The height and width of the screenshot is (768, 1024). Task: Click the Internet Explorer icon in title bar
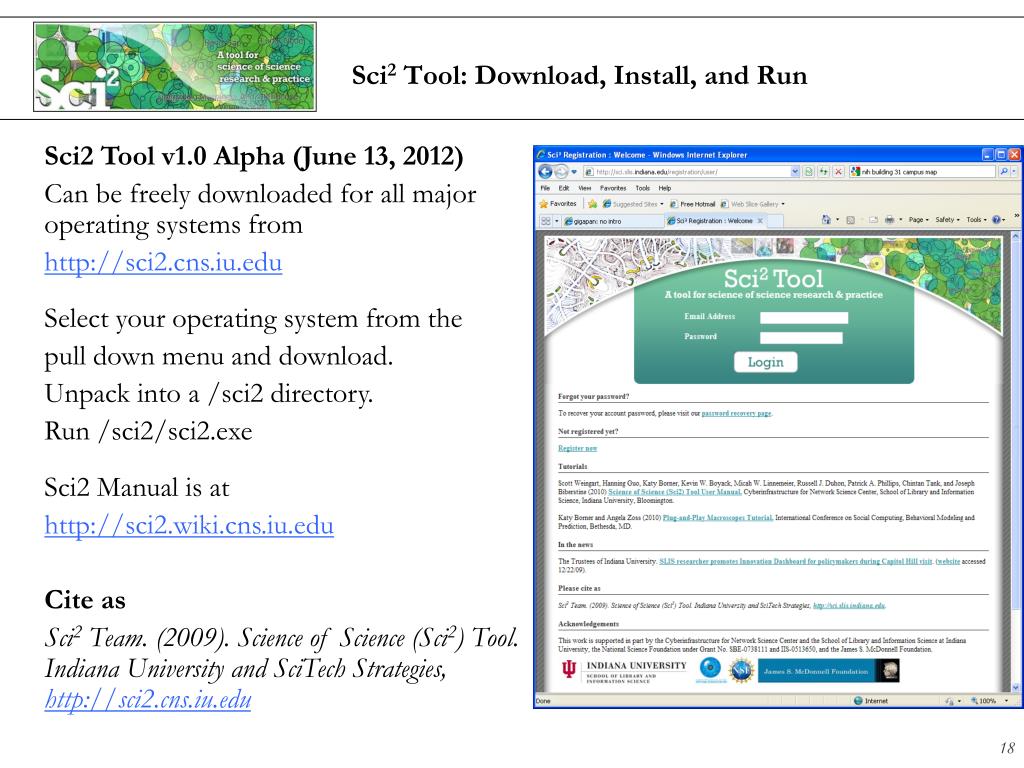coord(541,155)
